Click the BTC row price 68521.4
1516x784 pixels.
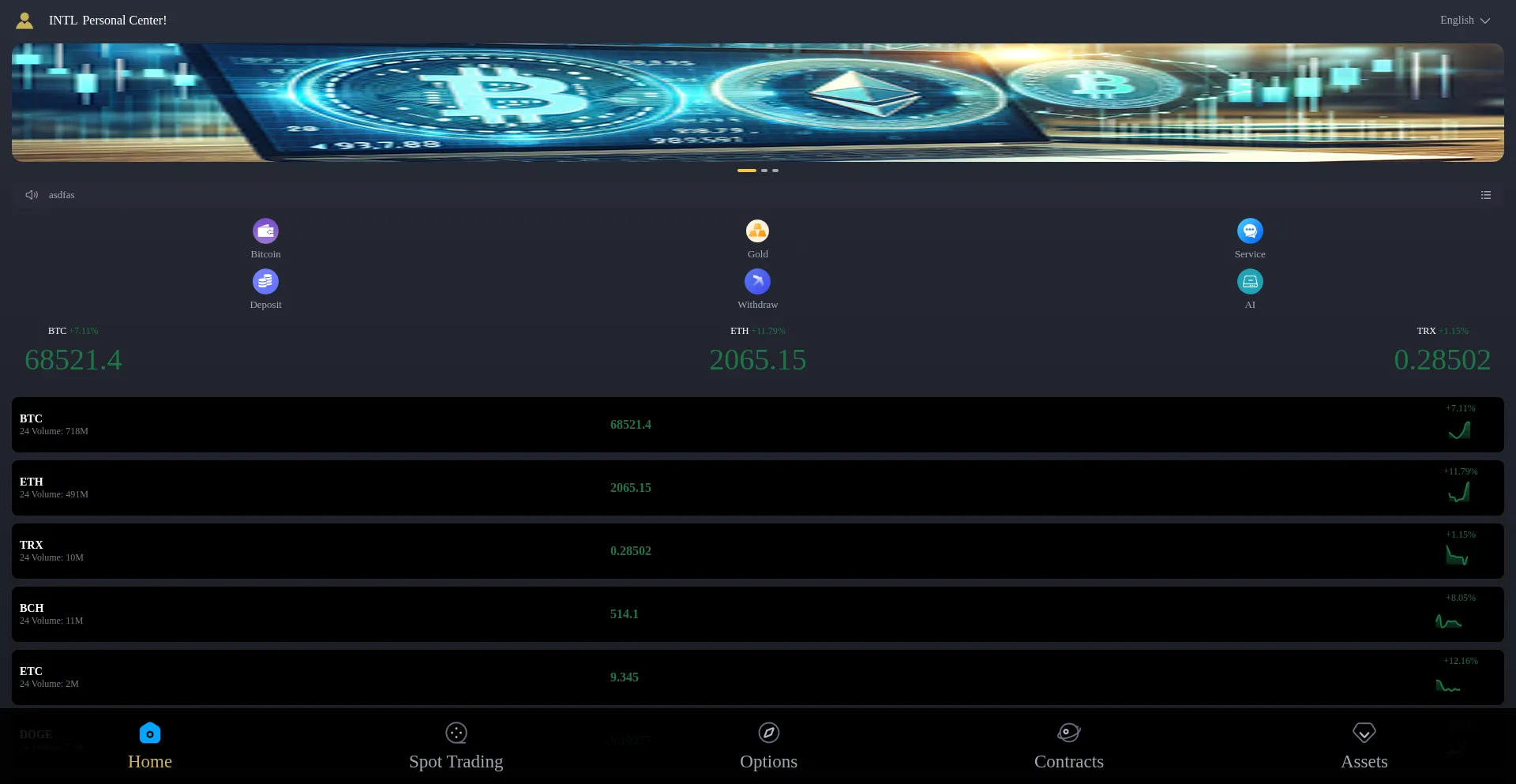pos(631,425)
